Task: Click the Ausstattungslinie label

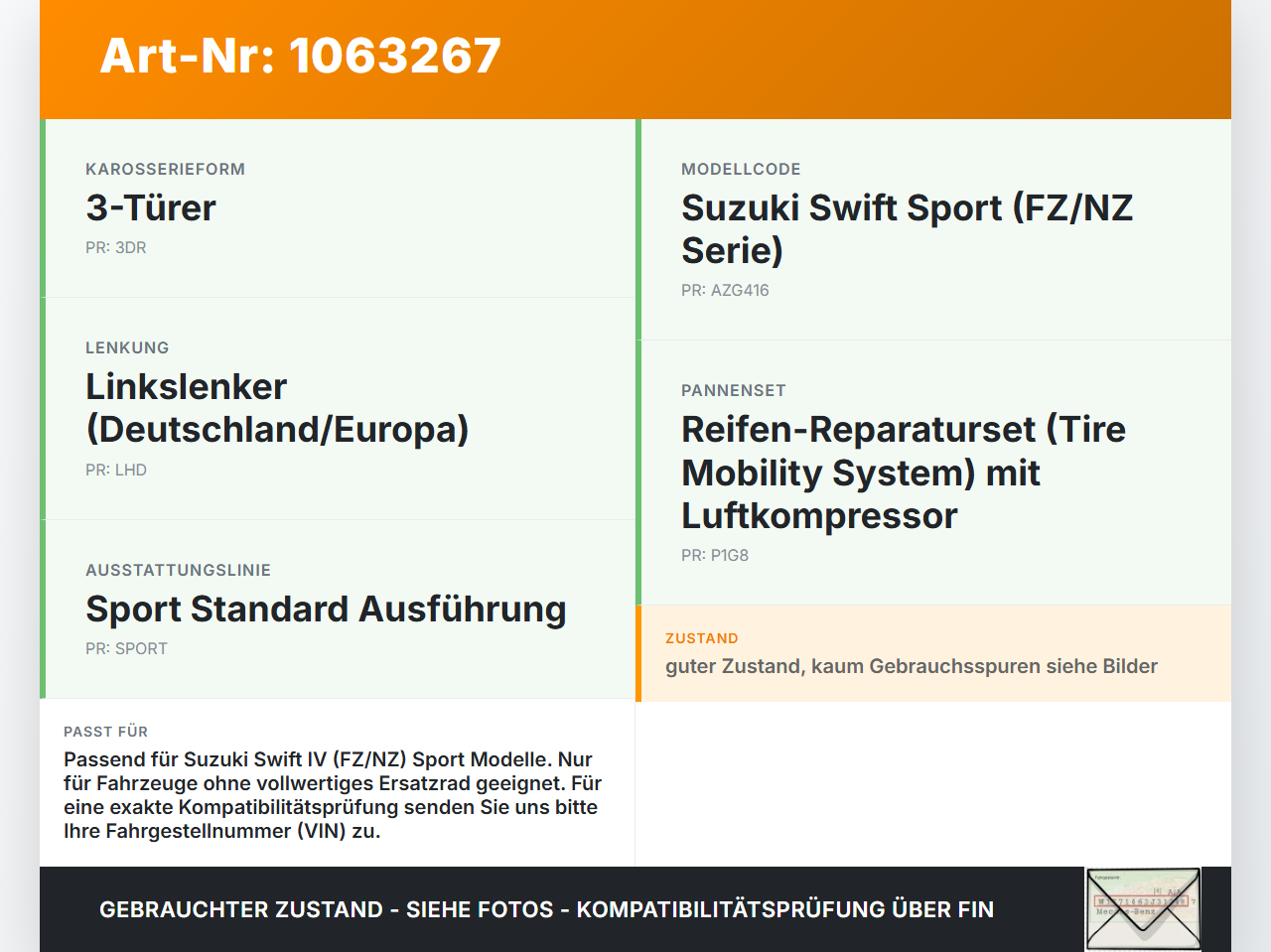Action: (178, 571)
